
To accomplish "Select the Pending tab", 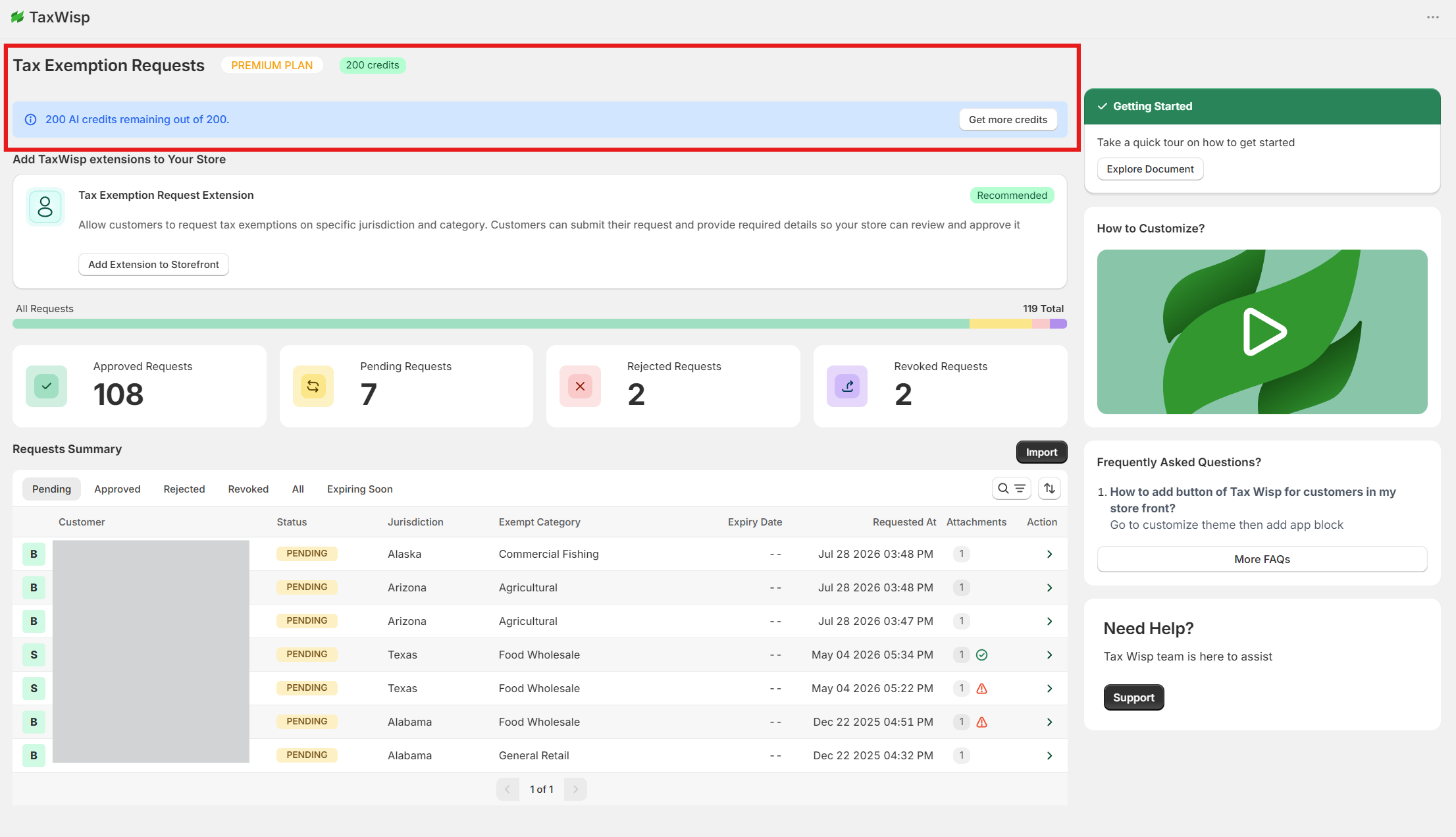I will click(51, 489).
